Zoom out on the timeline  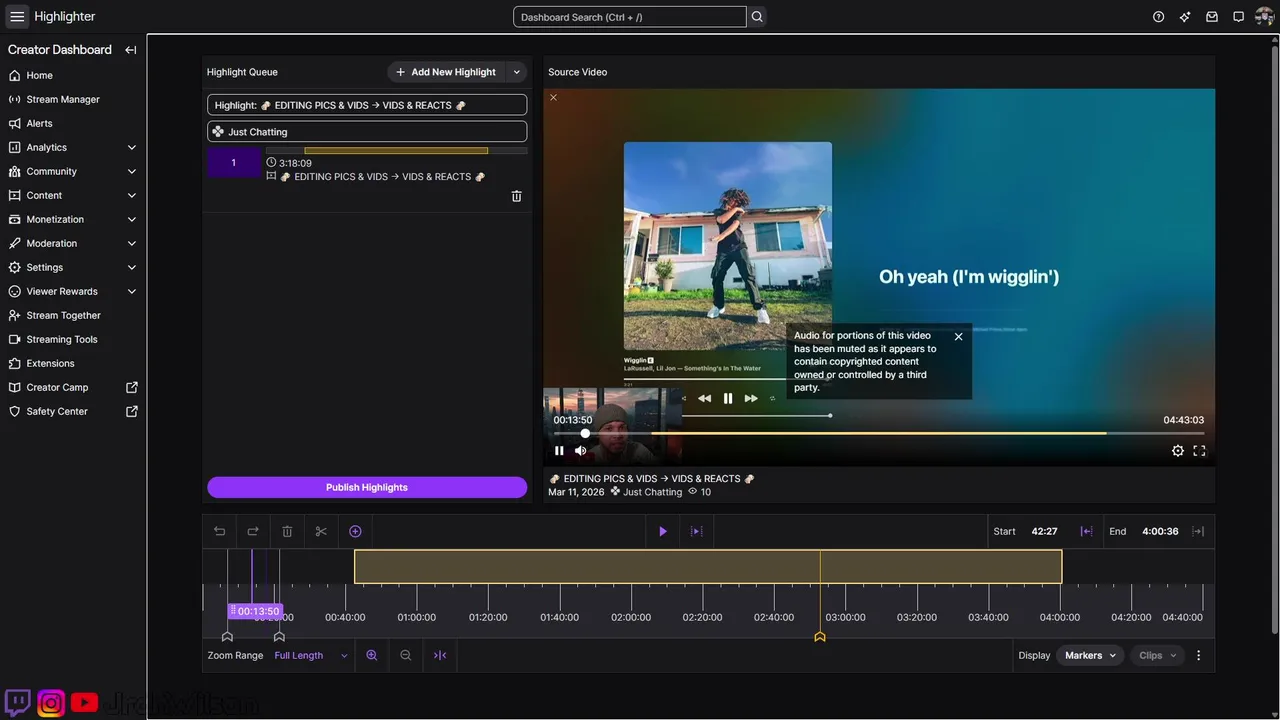click(x=406, y=655)
